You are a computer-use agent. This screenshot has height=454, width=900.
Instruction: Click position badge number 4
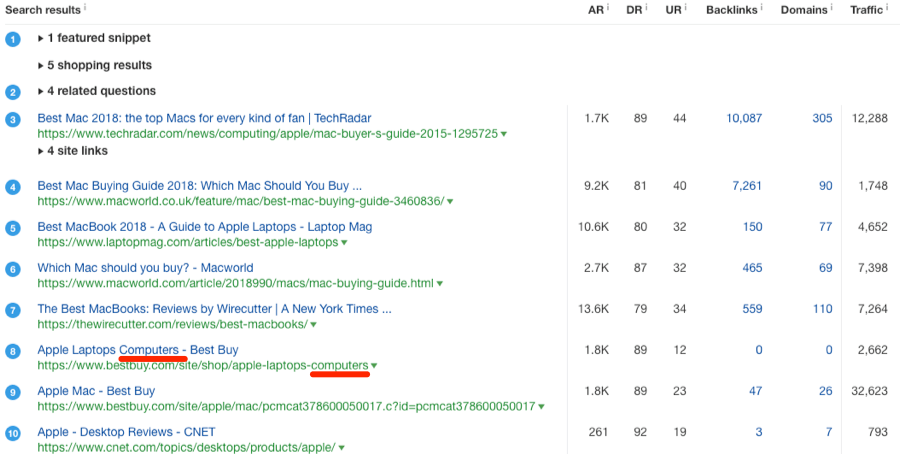coord(13,187)
